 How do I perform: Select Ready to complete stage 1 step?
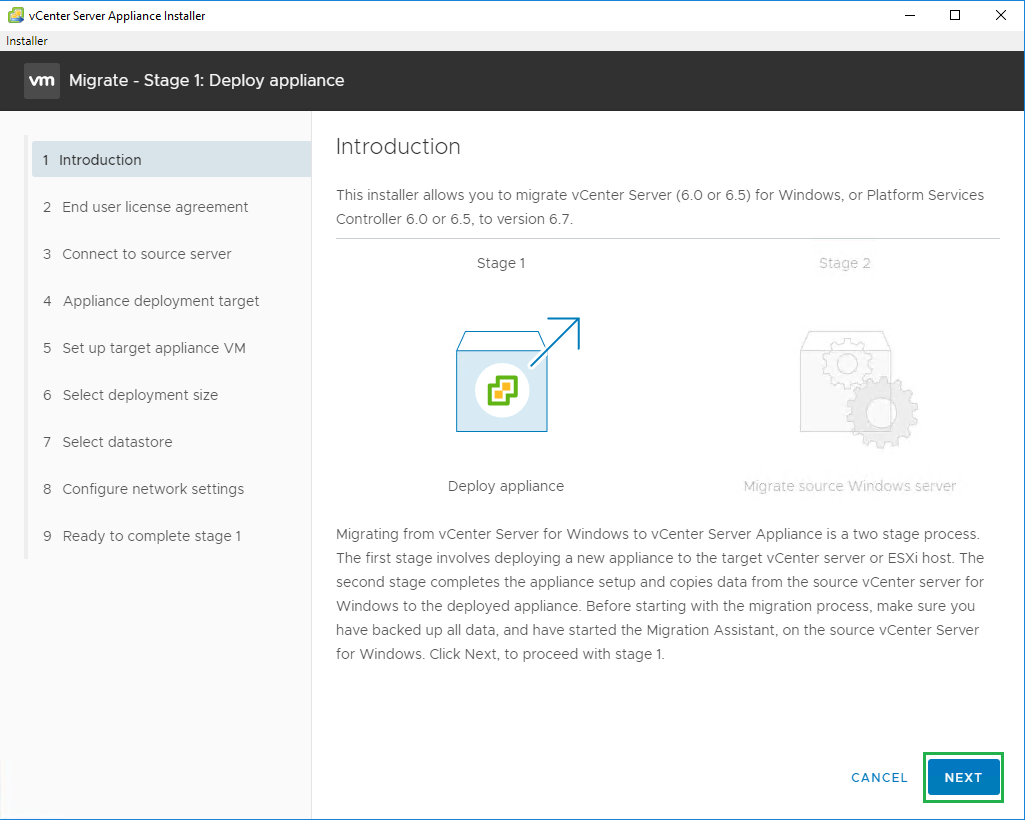(x=151, y=536)
